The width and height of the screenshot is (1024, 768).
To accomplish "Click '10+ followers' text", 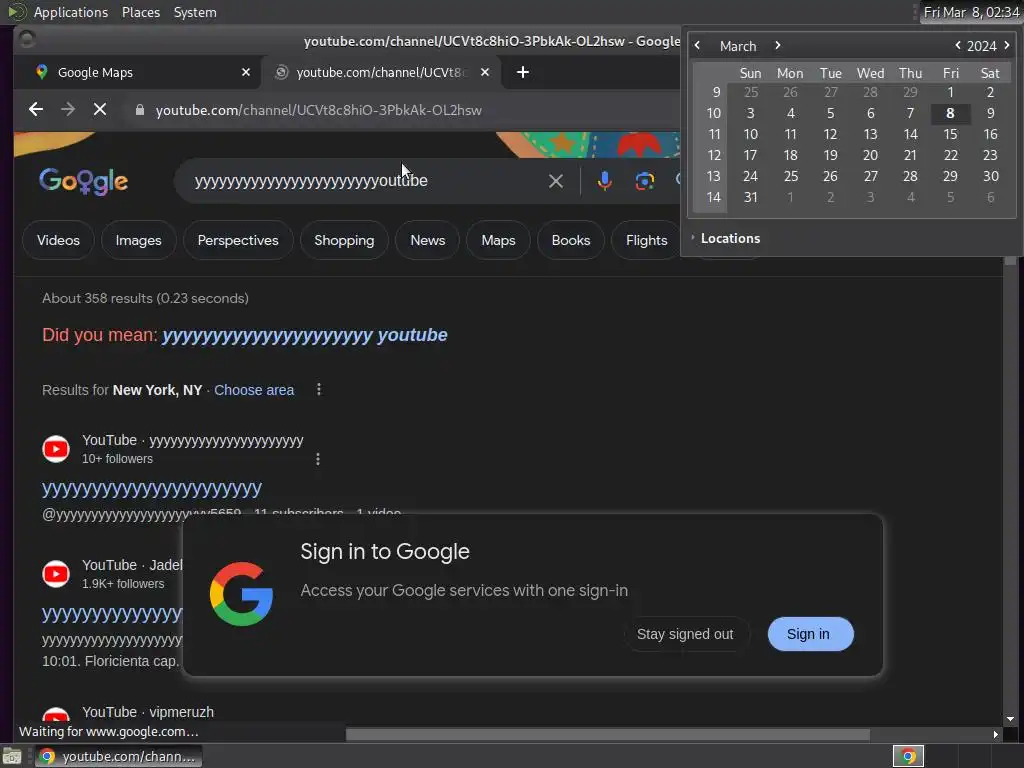I will coord(118,459).
